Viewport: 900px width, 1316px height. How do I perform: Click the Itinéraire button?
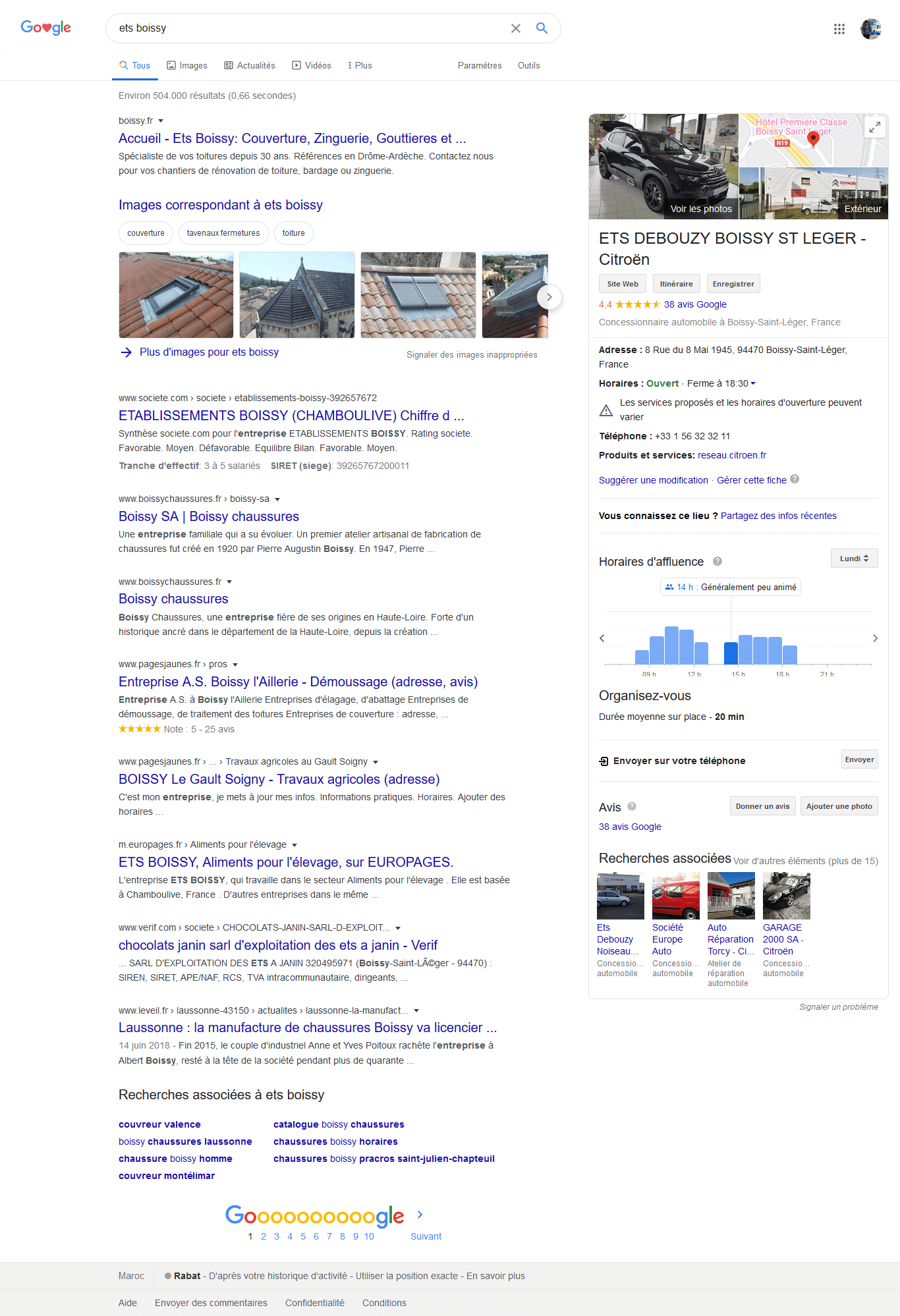click(x=677, y=284)
